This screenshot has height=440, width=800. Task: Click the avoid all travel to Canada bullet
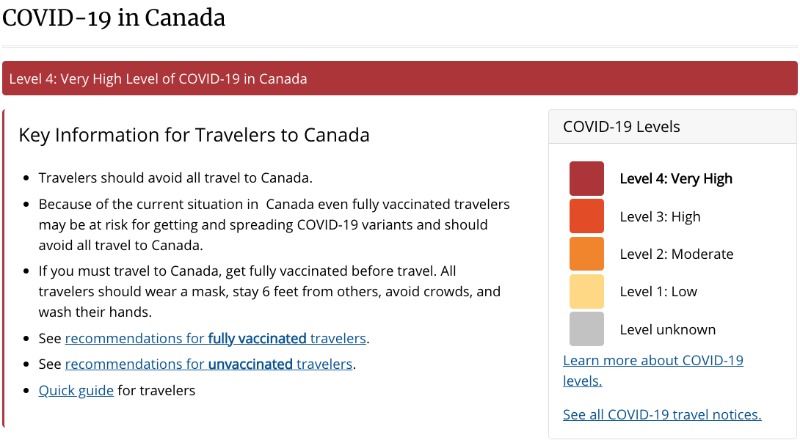coord(176,178)
